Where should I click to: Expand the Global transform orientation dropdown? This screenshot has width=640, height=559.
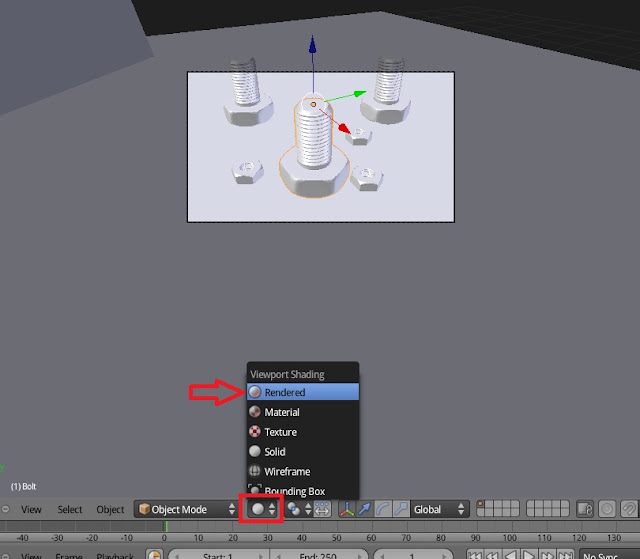pos(439,509)
